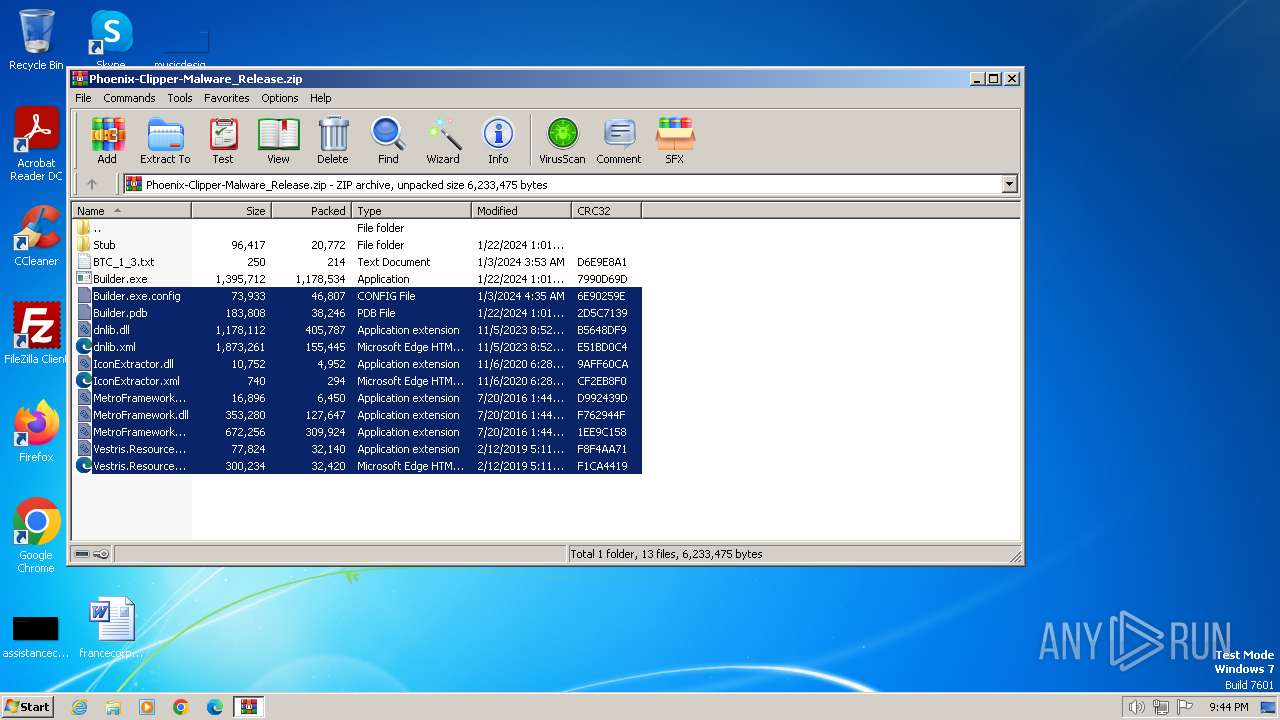
Task: Open Firefox desktop shortcut
Action: 36,432
